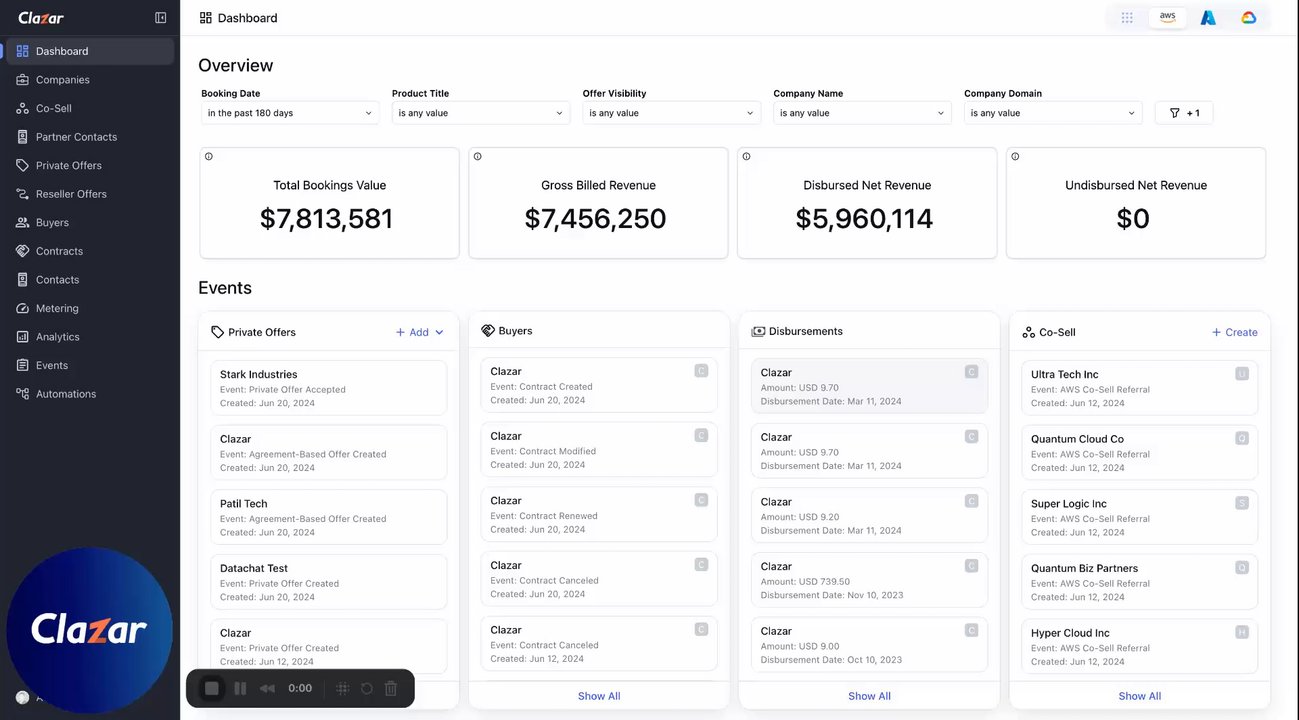Click info icon on Total Bookings Value
The width and height of the screenshot is (1299, 720).
[209, 157]
